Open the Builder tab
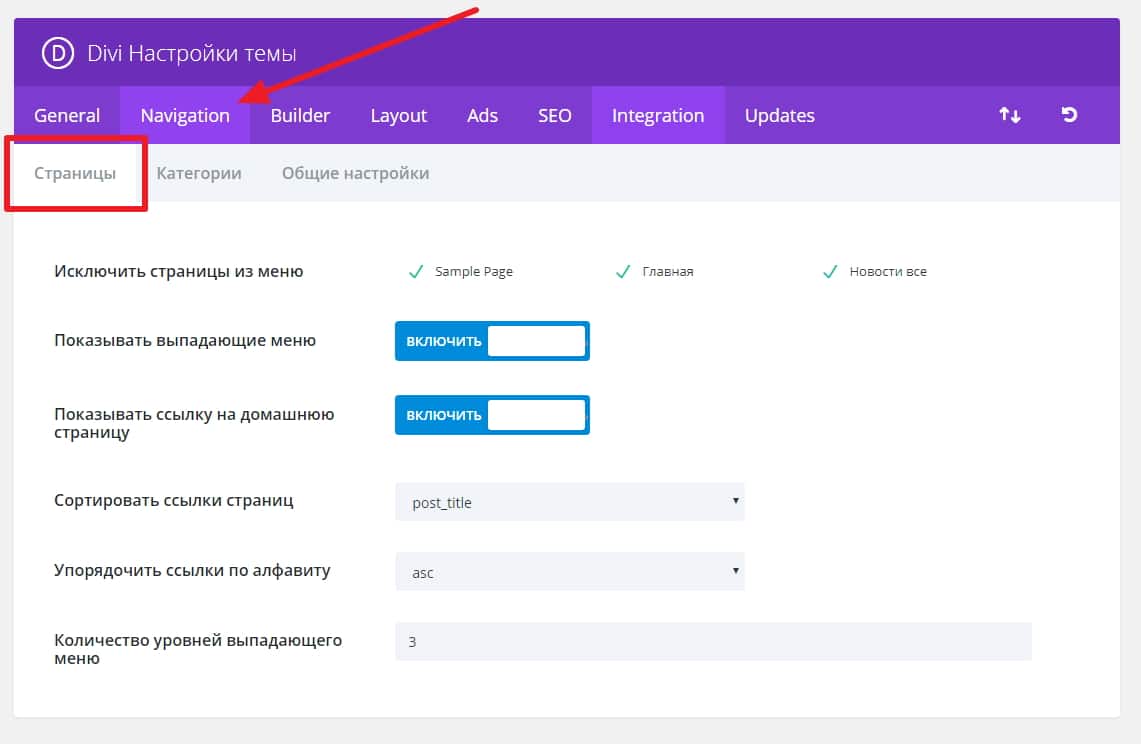This screenshot has width=1141, height=744. [x=300, y=115]
